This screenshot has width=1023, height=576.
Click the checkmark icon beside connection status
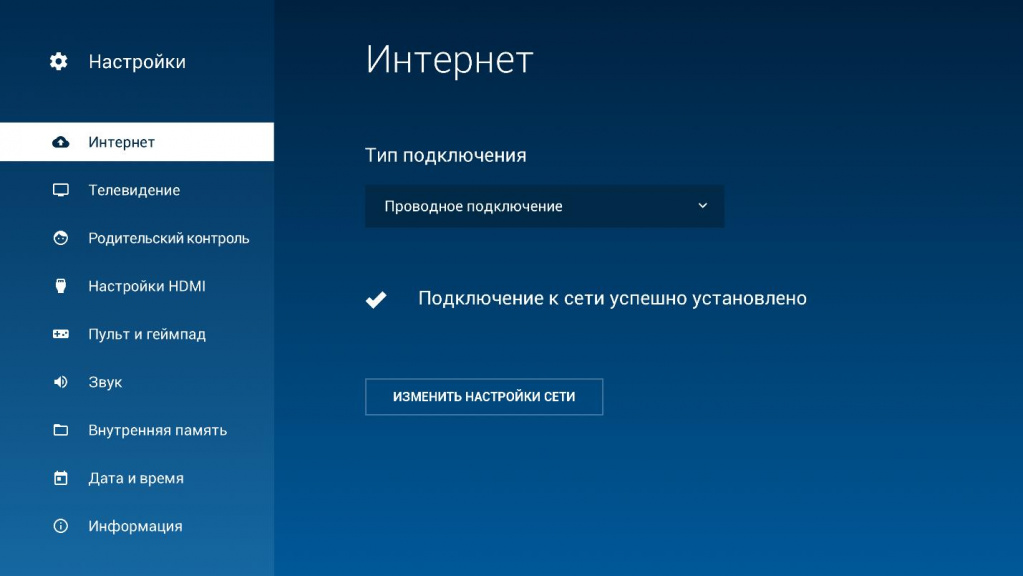(376, 299)
